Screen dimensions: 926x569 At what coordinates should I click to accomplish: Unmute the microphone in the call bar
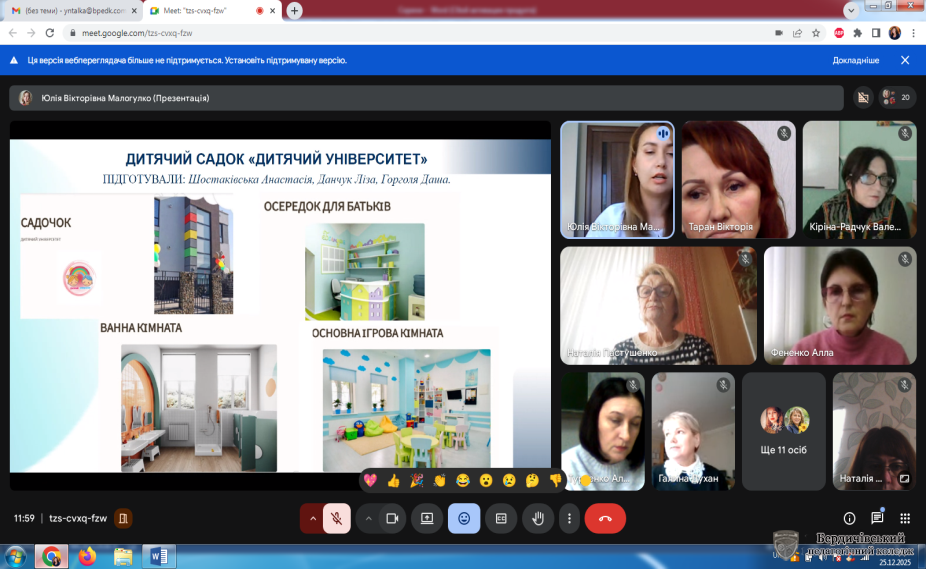337,518
